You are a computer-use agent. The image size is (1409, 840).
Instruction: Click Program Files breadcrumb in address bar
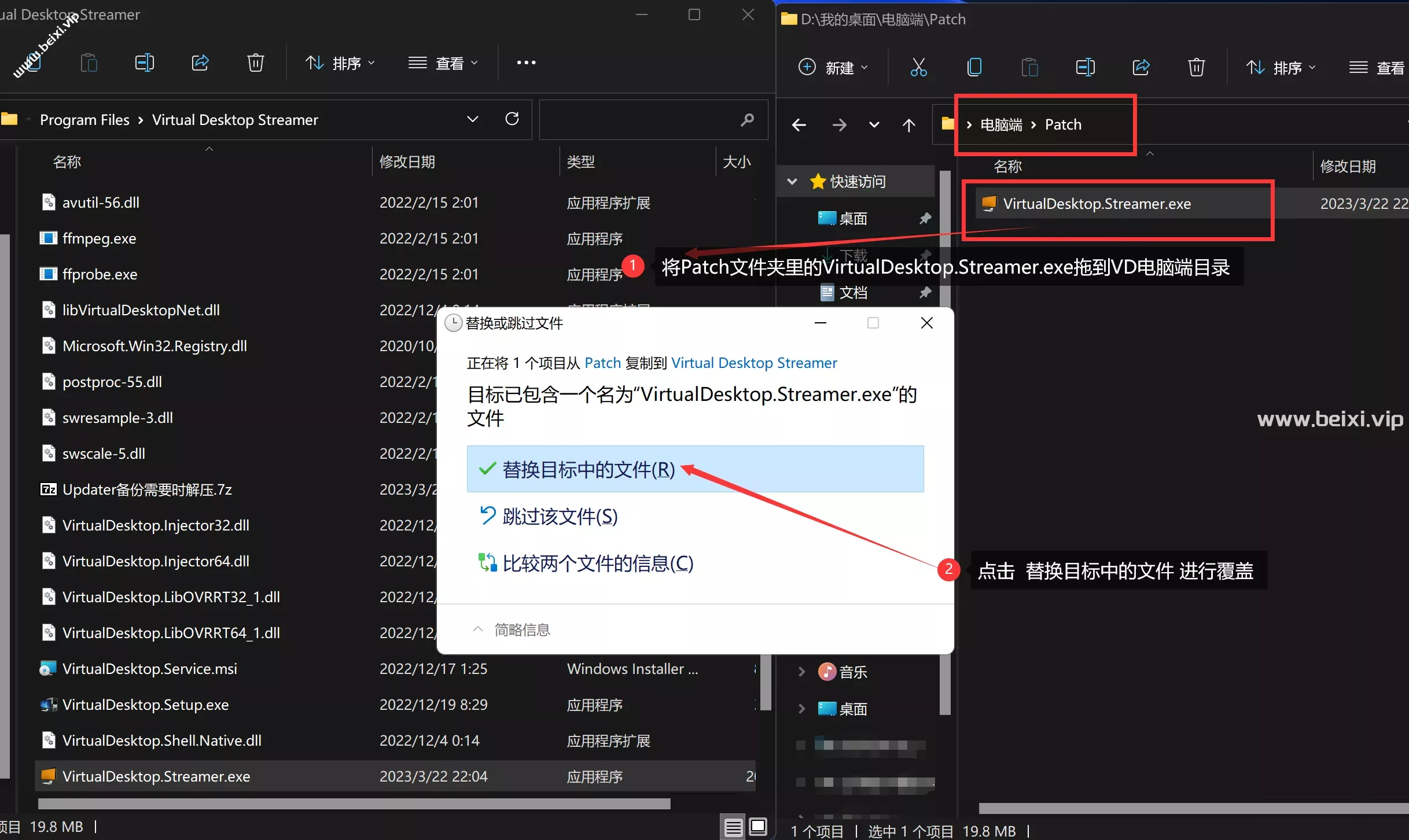(84, 120)
